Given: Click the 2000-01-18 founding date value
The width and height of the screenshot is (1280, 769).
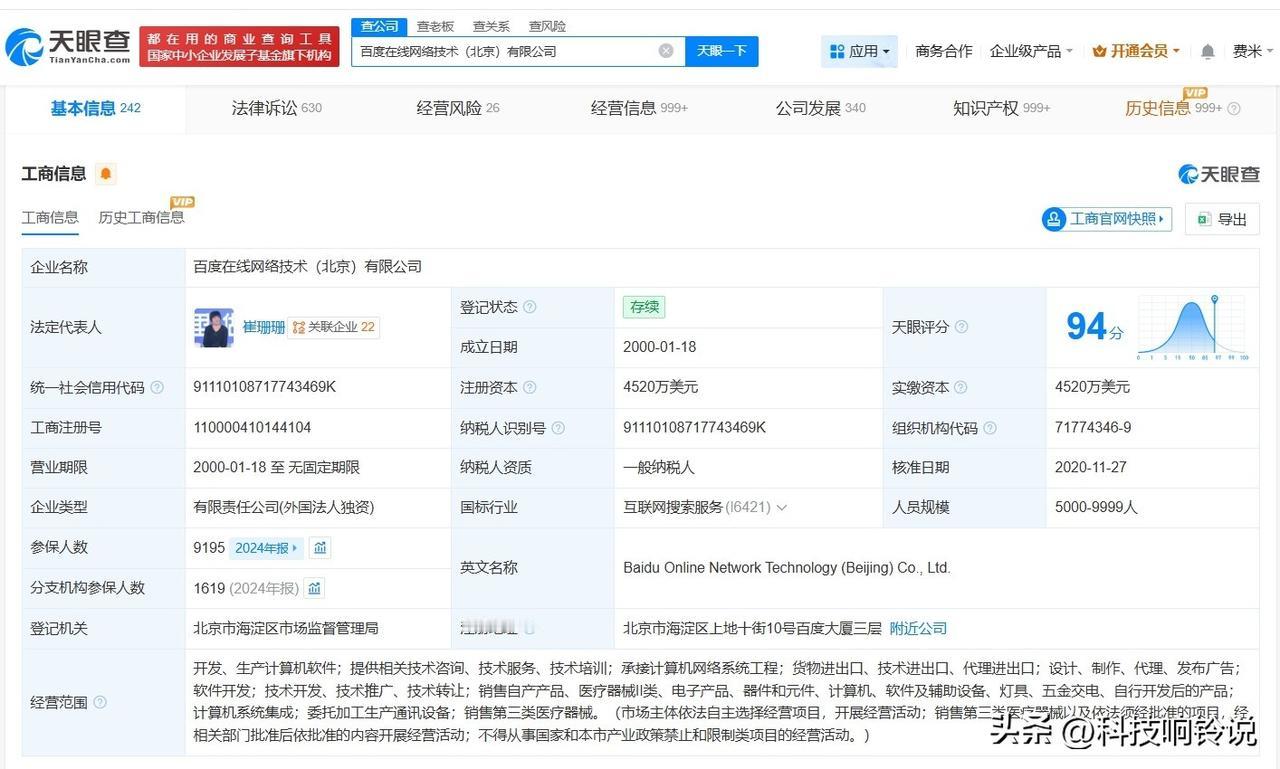Looking at the screenshot, I should 660,347.
